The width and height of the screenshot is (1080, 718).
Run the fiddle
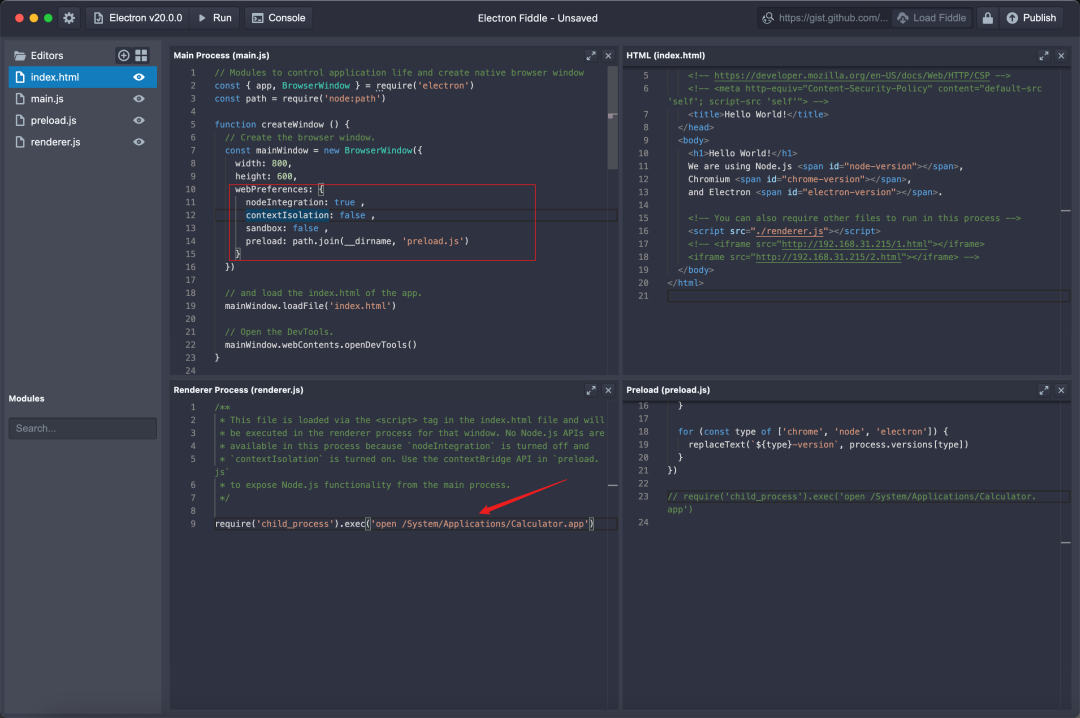[215, 18]
